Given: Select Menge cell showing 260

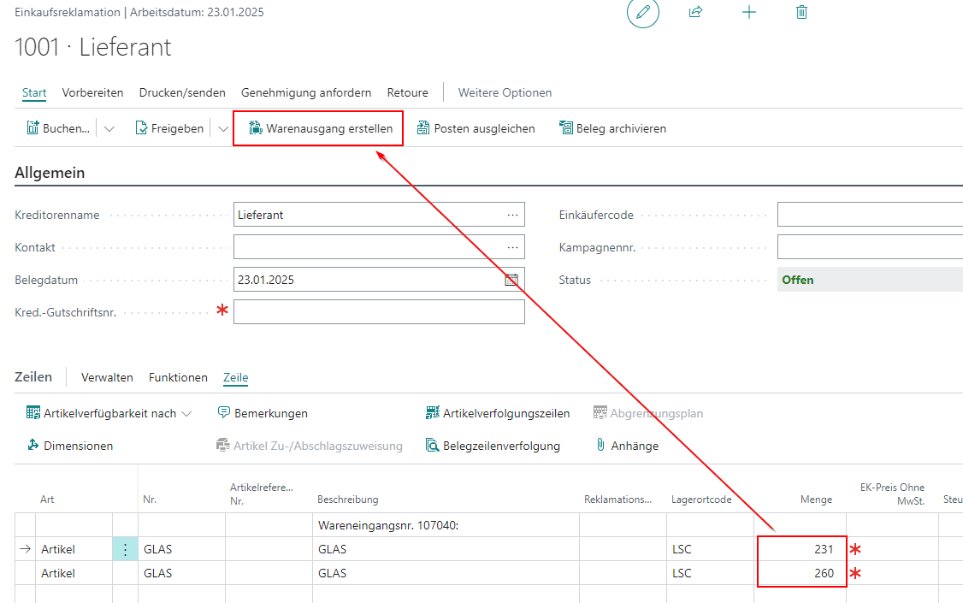Looking at the screenshot, I should tap(800, 573).
